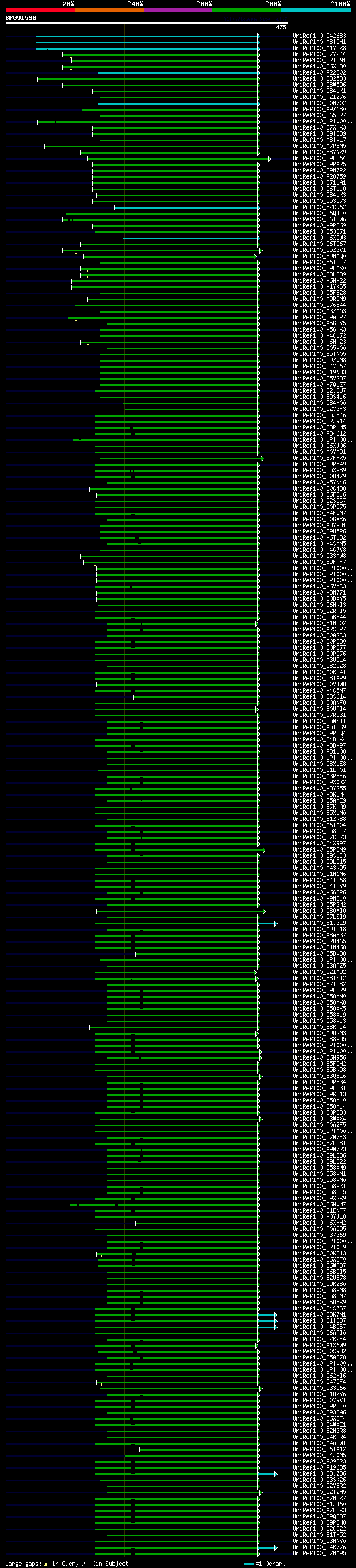This screenshot has width=356, height=1568.
Task: Open hit UniRef100_A8IXL7
Action: pos(319,140)
